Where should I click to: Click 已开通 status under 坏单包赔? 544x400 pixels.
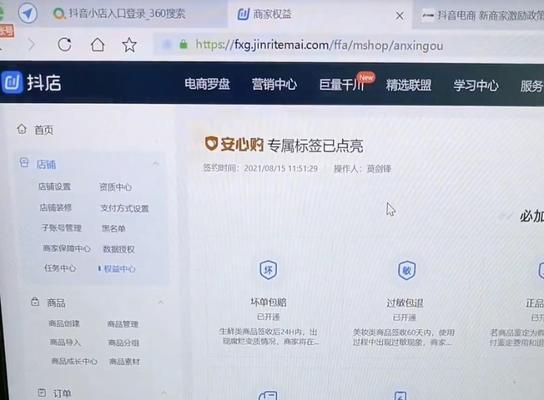[268, 317]
